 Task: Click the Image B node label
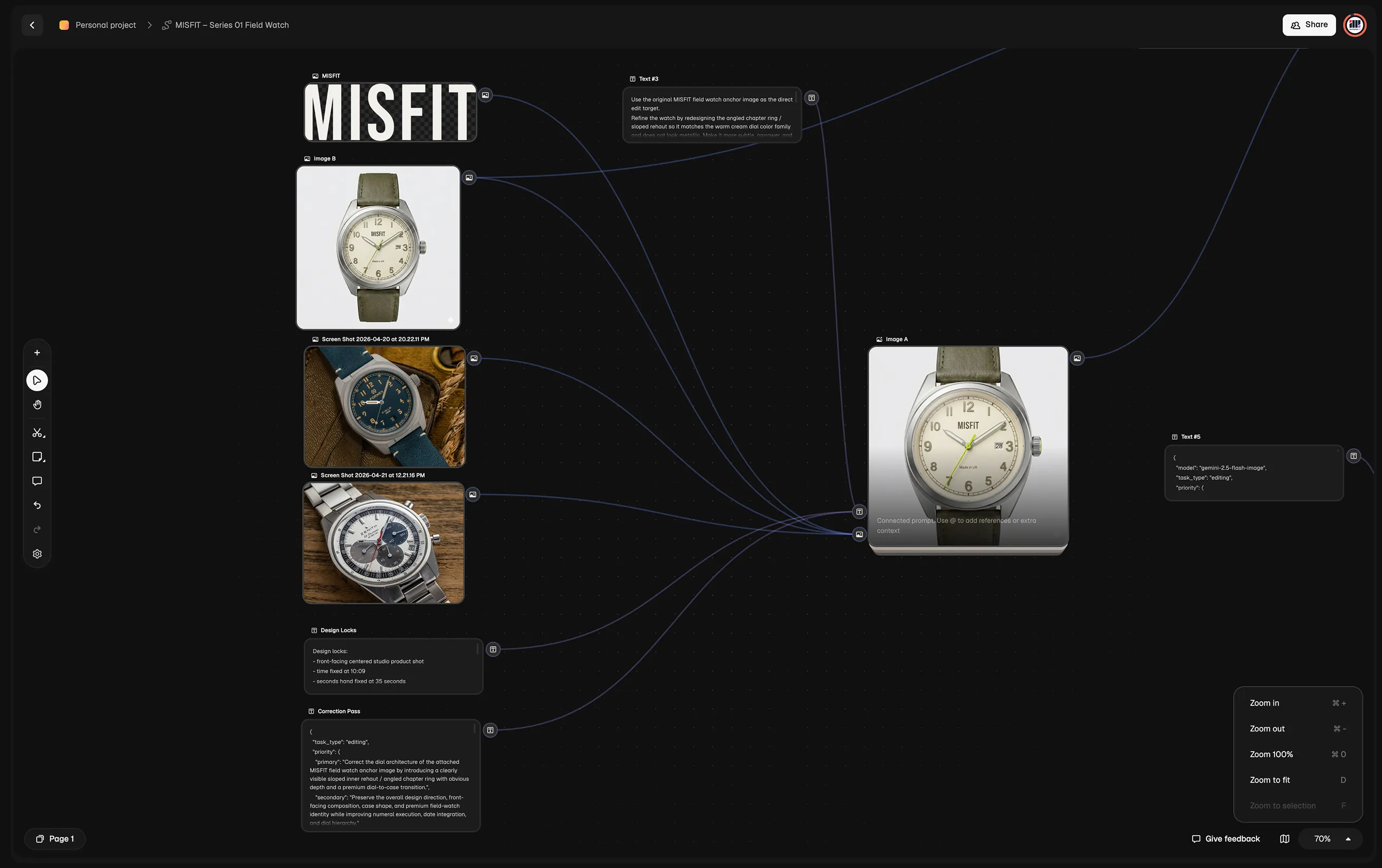click(x=324, y=159)
